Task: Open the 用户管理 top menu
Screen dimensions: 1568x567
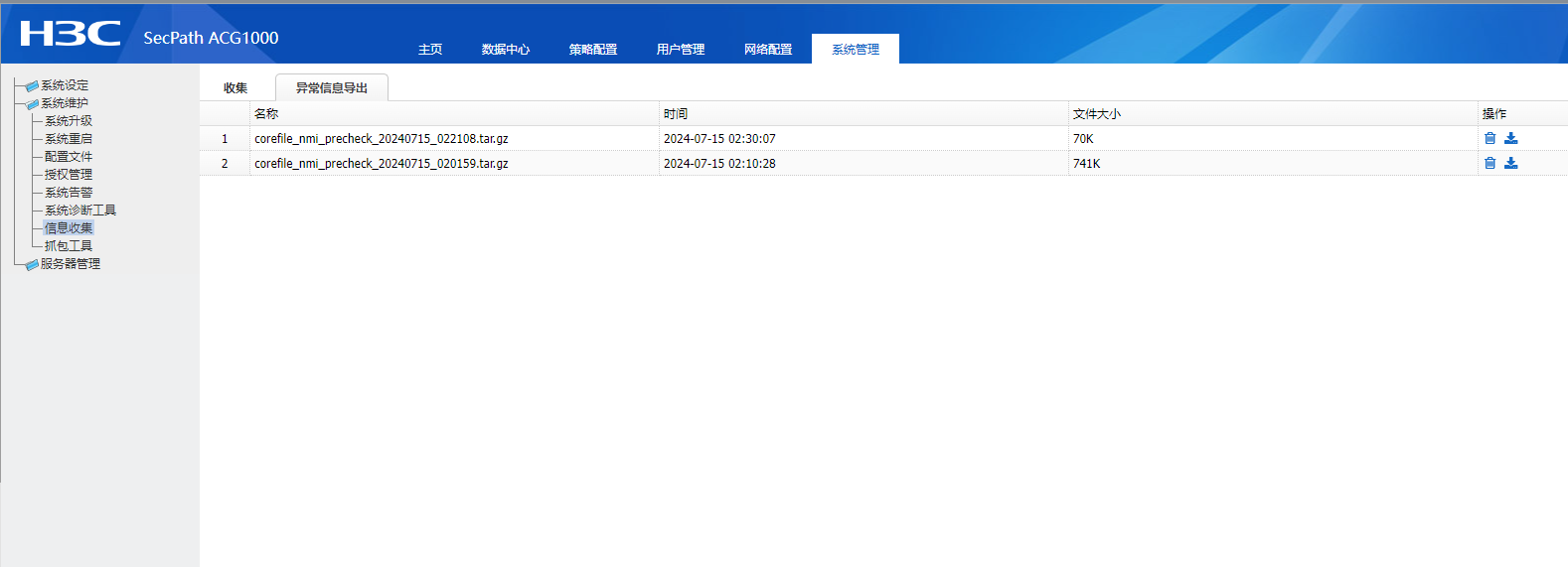Action: click(681, 49)
